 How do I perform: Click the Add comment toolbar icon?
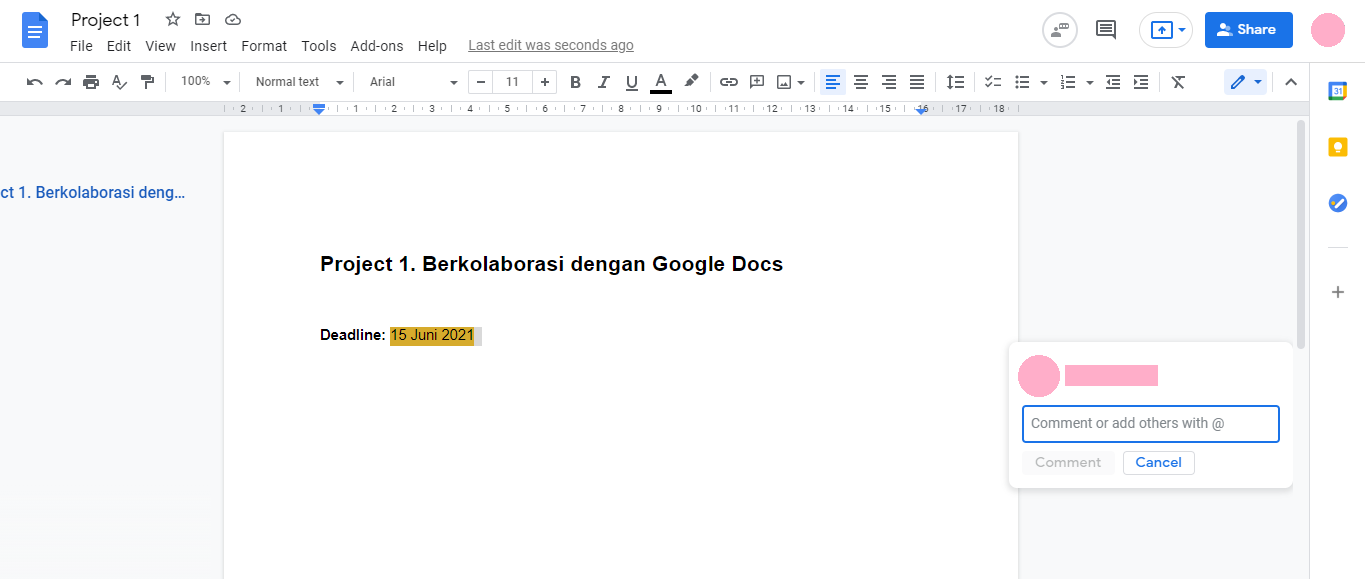pos(757,82)
